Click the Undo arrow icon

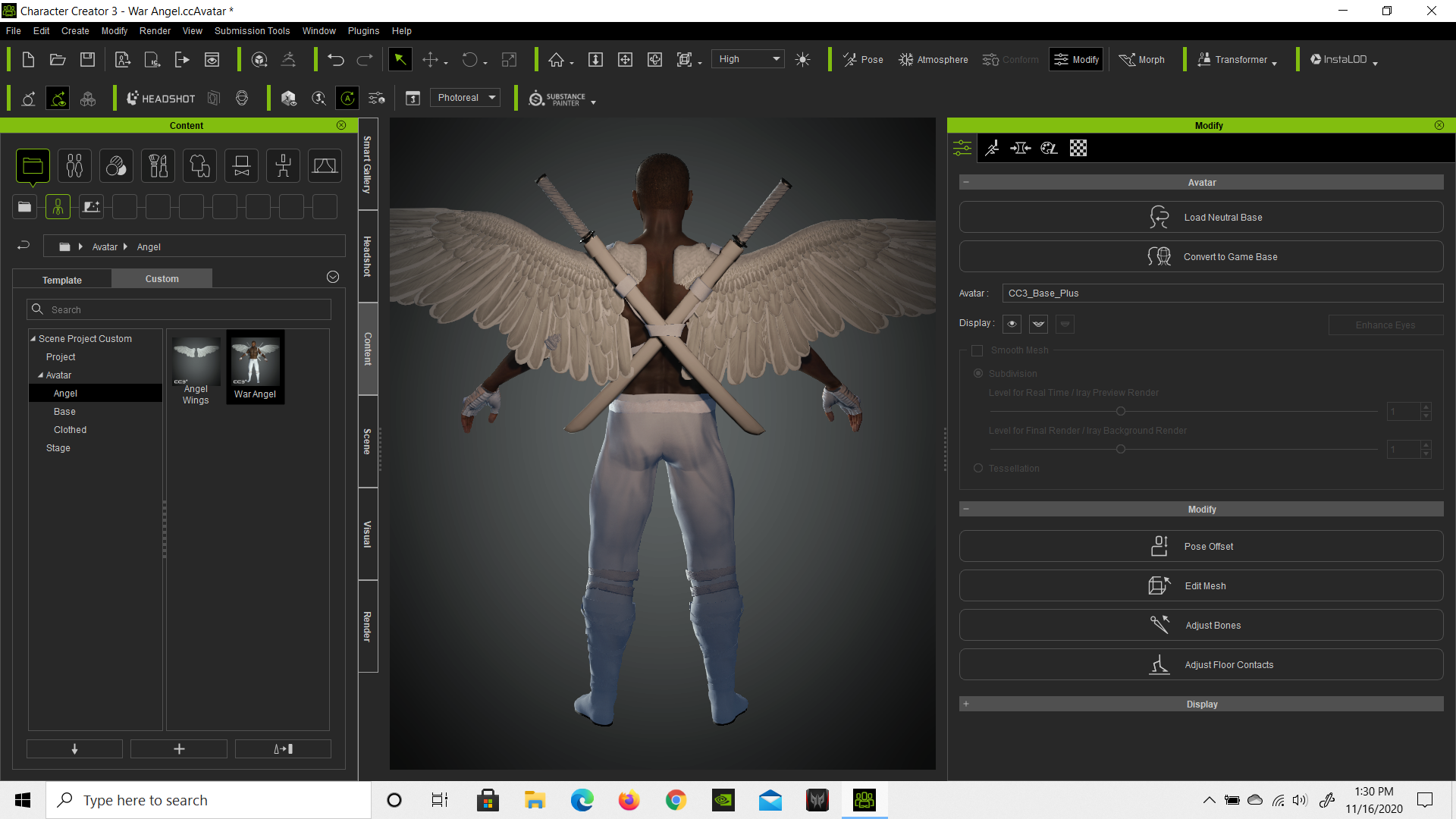[336, 60]
